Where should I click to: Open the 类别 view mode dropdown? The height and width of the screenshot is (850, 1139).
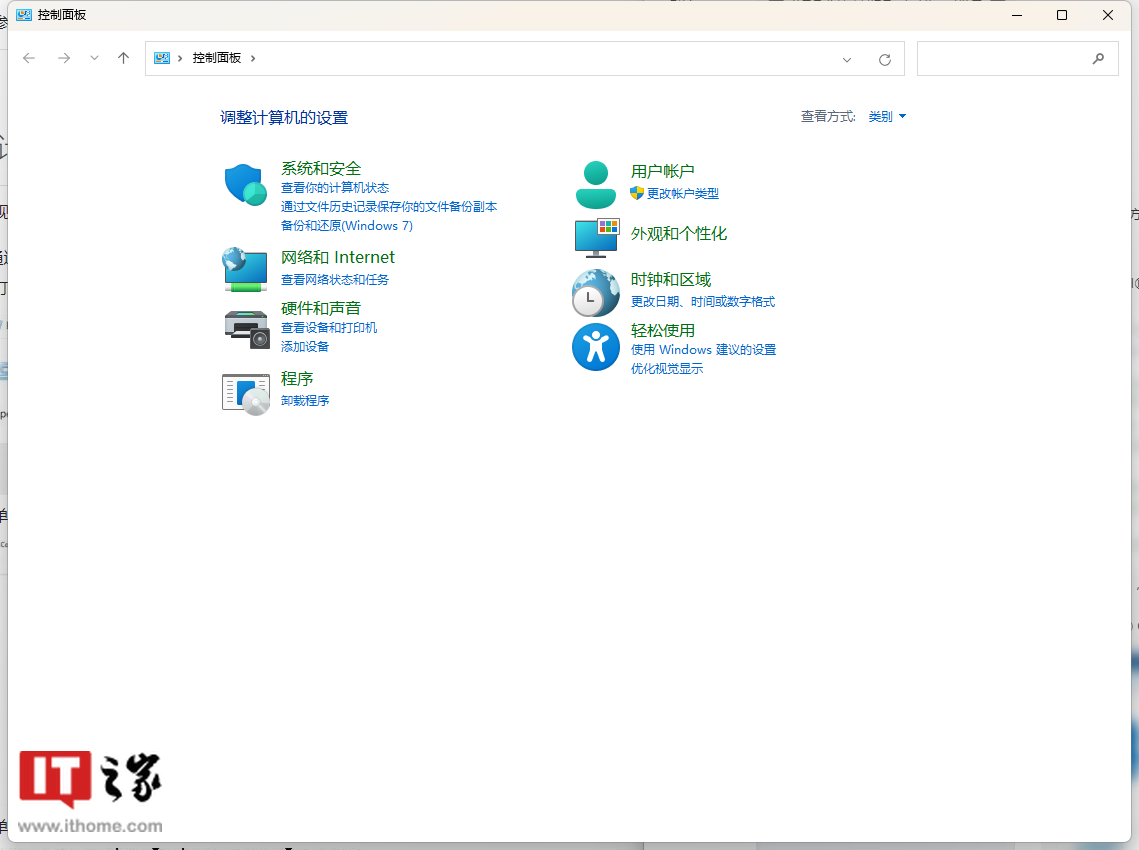[886, 116]
